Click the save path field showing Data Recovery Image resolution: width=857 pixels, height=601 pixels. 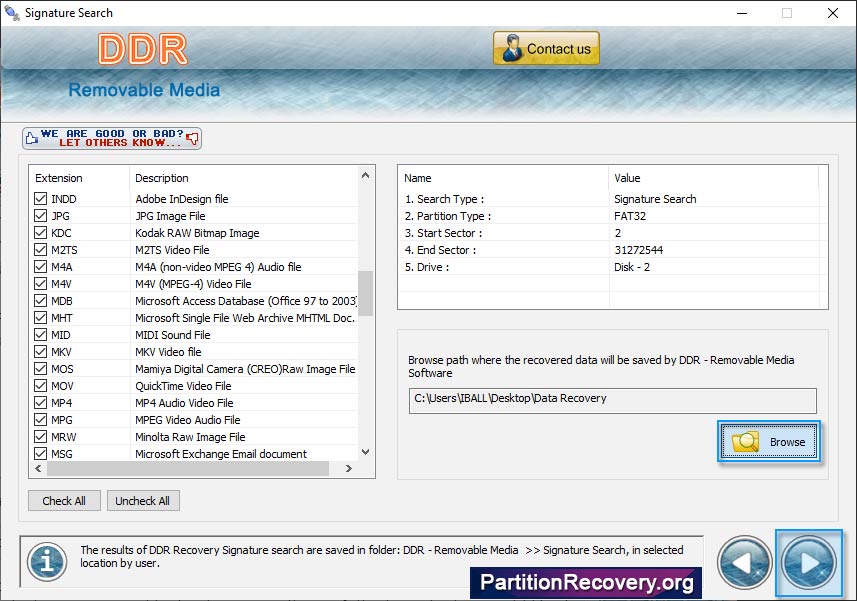click(613, 400)
